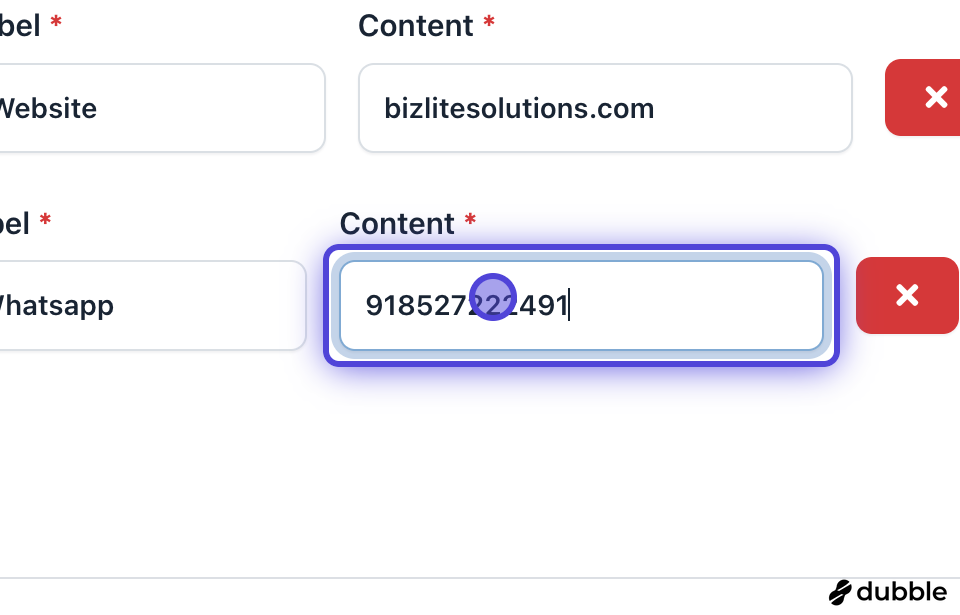The width and height of the screenshot is (960, 615).
Task: Open the dubble wordmark link
Action: (x=900, y=592)
